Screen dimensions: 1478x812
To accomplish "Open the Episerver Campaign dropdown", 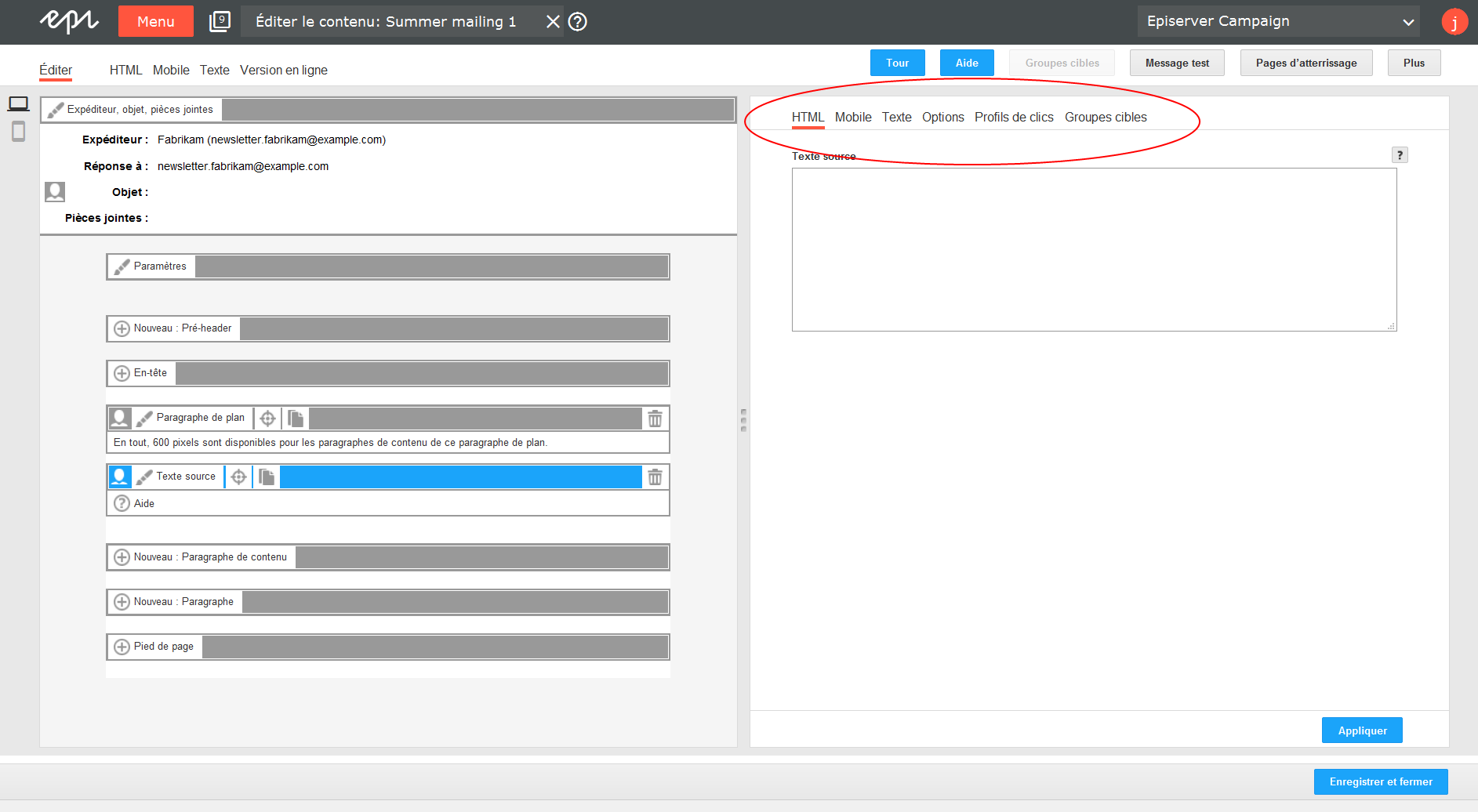I will click(x=1278, y=21).
